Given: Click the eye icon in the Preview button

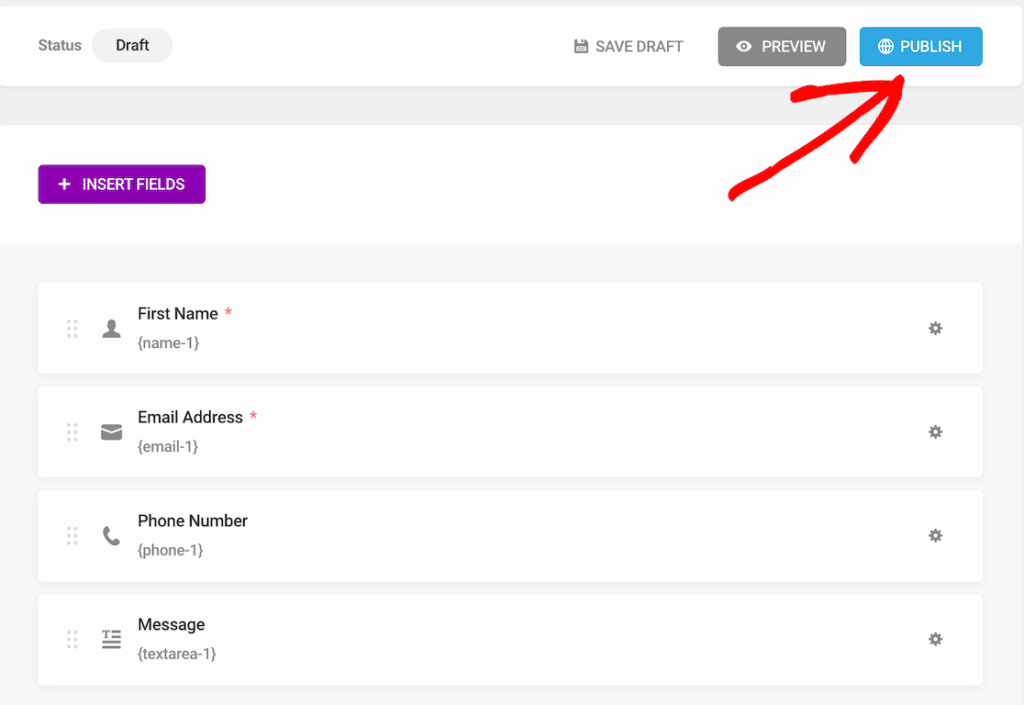Looking at the screenshot, I should (742, 46).
